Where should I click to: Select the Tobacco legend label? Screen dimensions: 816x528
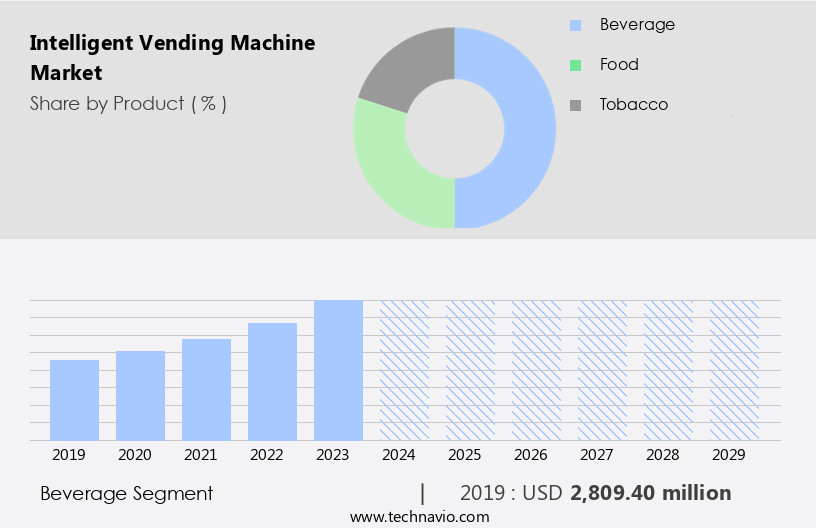click(x=634, y=104)
